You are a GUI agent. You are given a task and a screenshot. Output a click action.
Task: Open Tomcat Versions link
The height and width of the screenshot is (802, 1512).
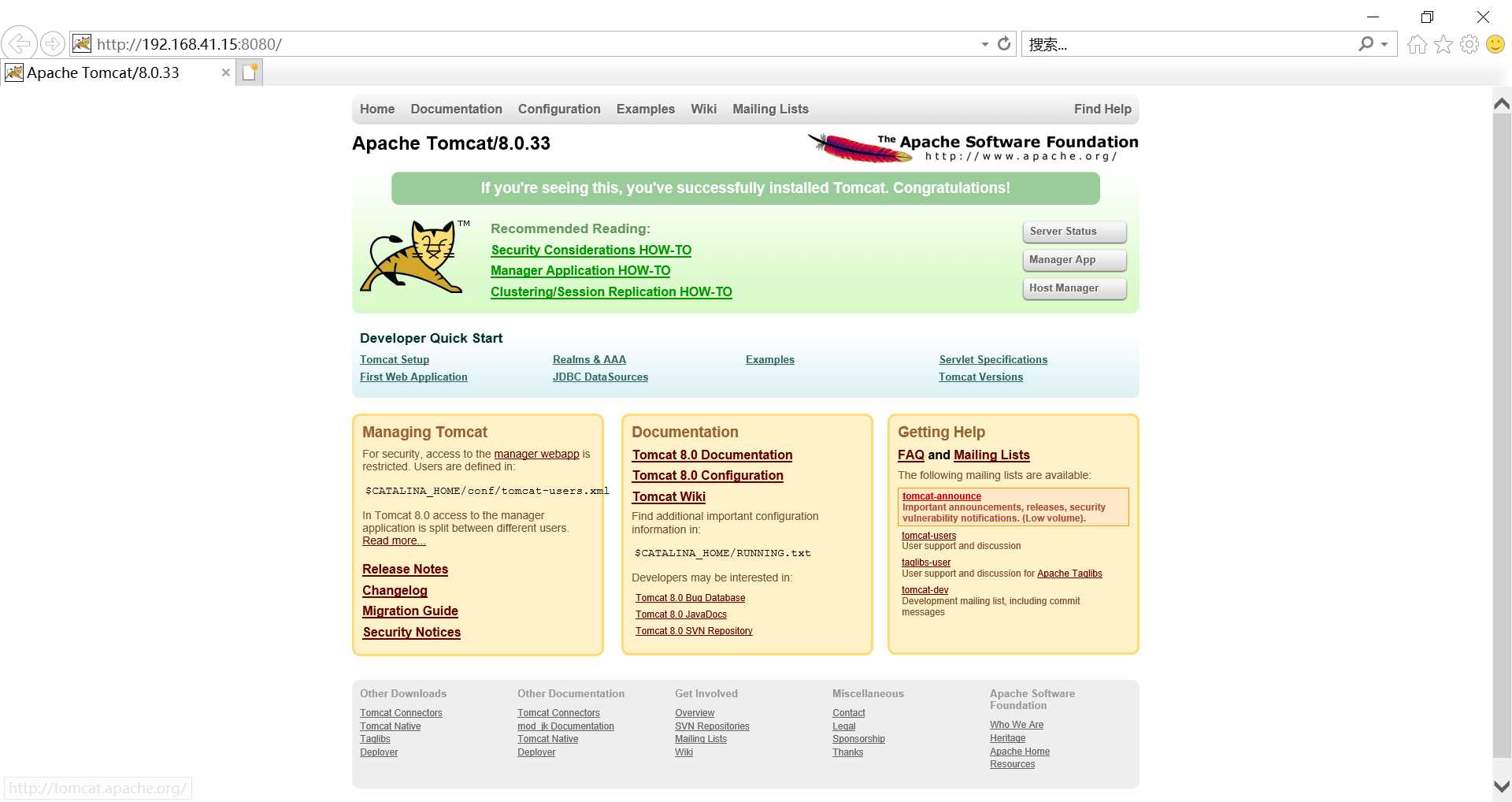980,377
